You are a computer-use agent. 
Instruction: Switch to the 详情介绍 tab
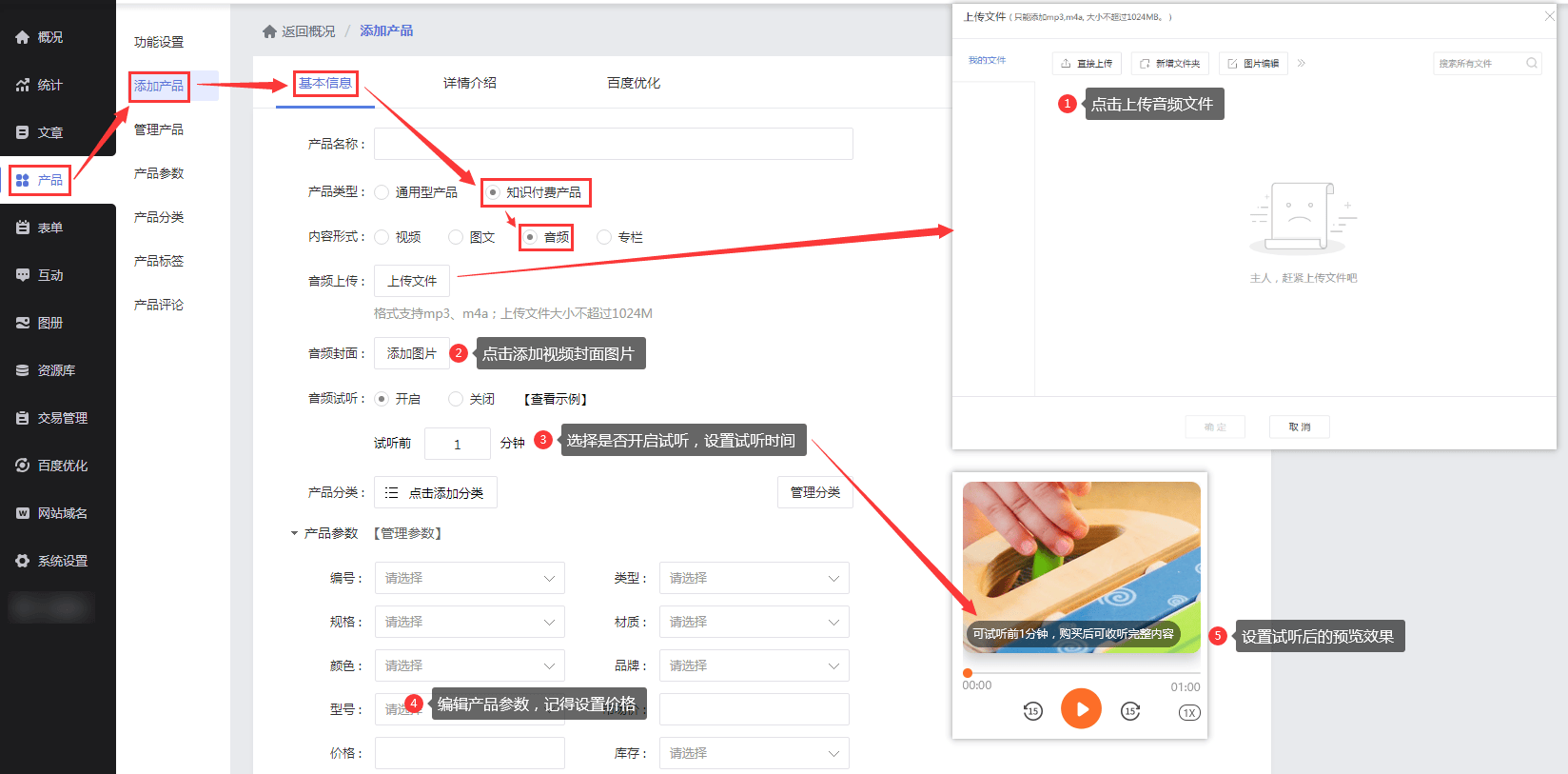click(469, 83)
